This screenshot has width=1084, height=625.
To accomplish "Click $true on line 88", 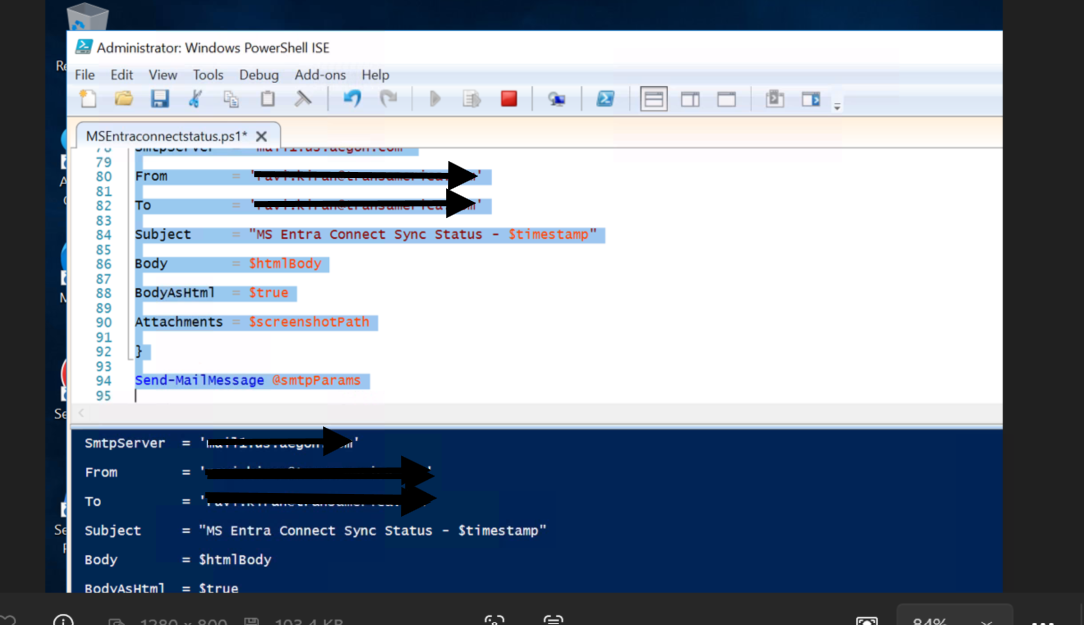I will (268, 293).
